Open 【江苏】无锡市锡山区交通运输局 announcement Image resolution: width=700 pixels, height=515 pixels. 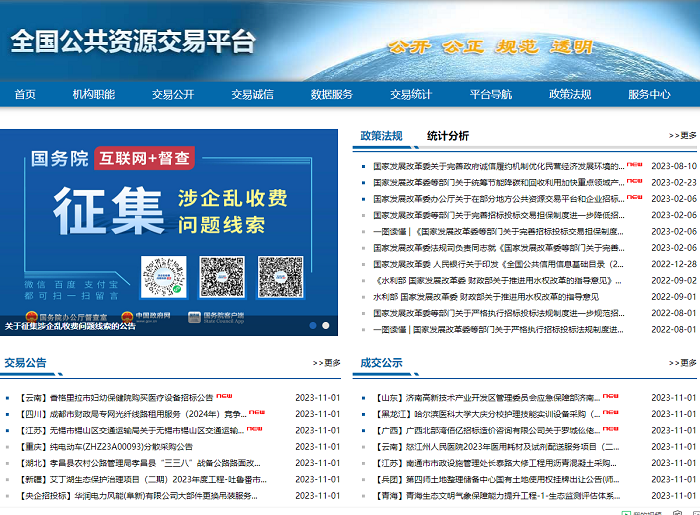coord(131,431)
